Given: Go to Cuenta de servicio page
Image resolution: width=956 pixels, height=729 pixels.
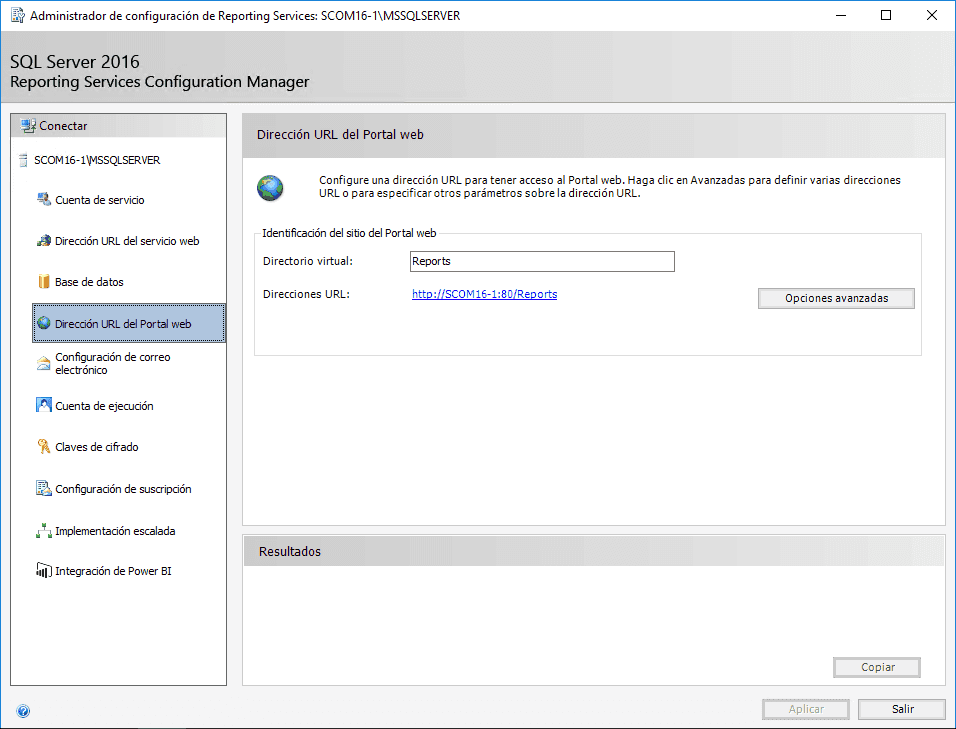Looking at the screenshot, I should 99,200.
